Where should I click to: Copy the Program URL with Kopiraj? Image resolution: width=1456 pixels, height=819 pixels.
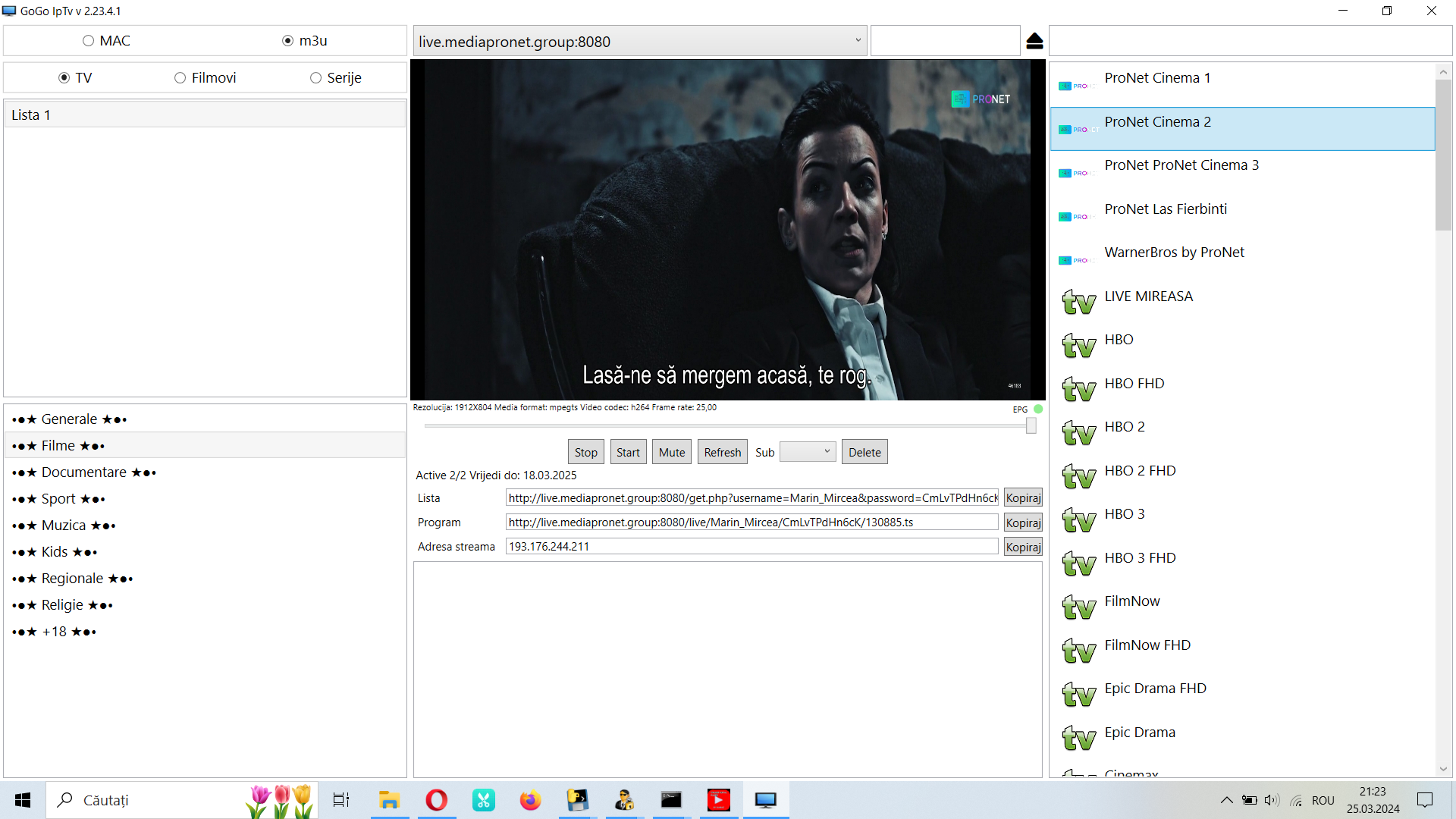(1023, 522)
